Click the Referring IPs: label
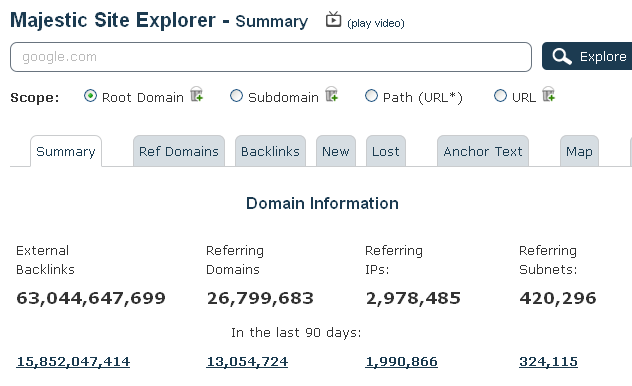Image resolution: width=632 pixels, height=386 pixels. (x=394, y=260)
